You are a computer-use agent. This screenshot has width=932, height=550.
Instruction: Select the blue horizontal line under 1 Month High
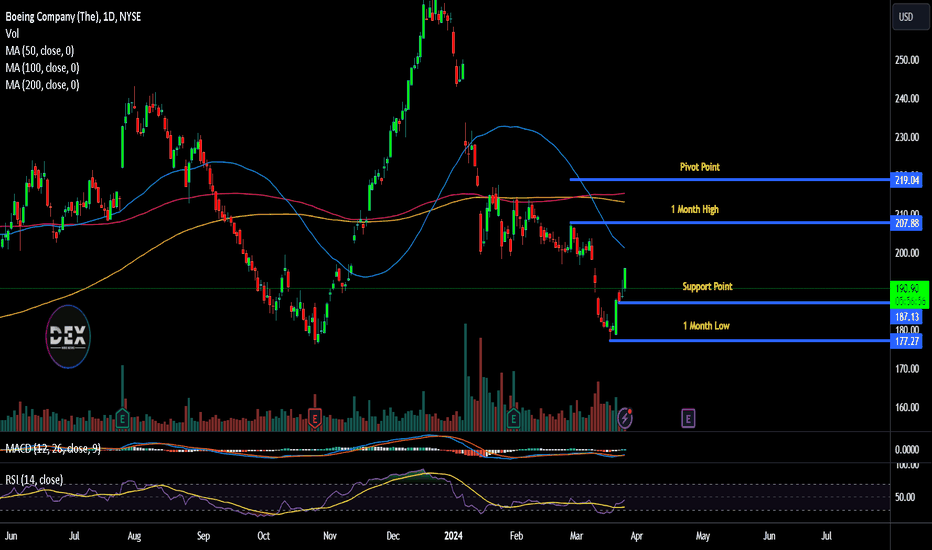click(x=730, y=222)
